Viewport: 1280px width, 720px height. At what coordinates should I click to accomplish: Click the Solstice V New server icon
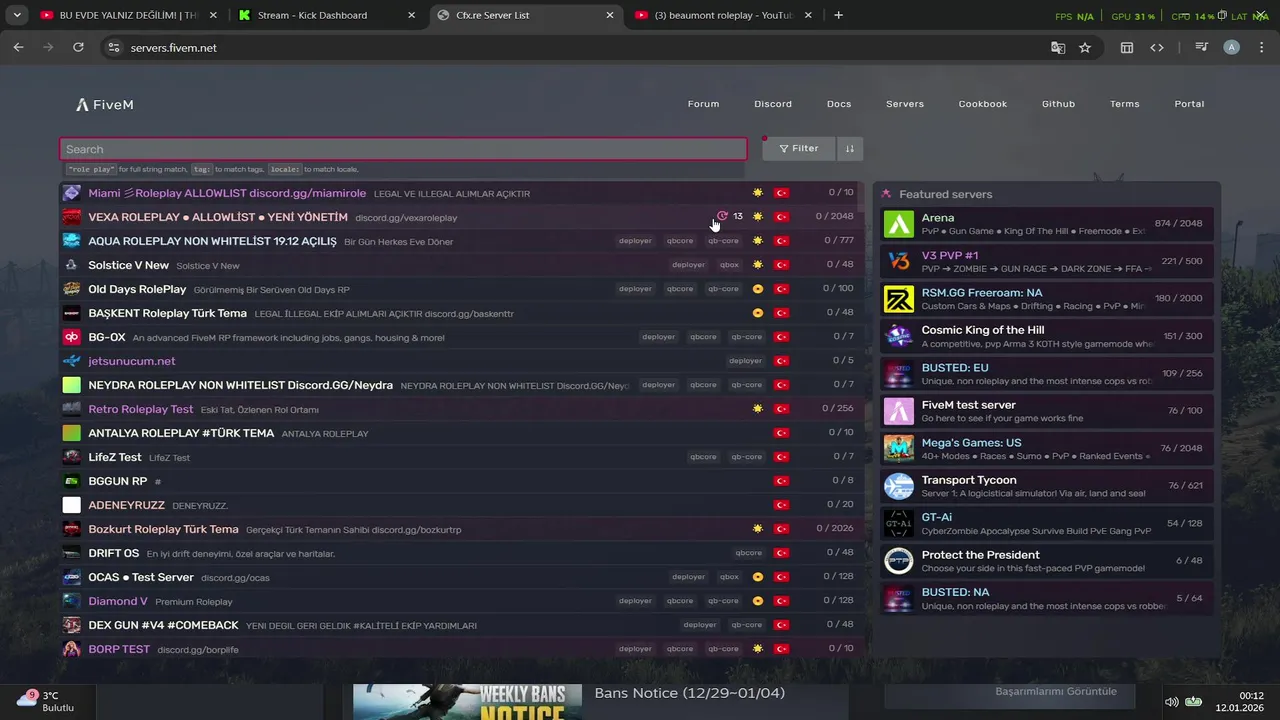72,265
